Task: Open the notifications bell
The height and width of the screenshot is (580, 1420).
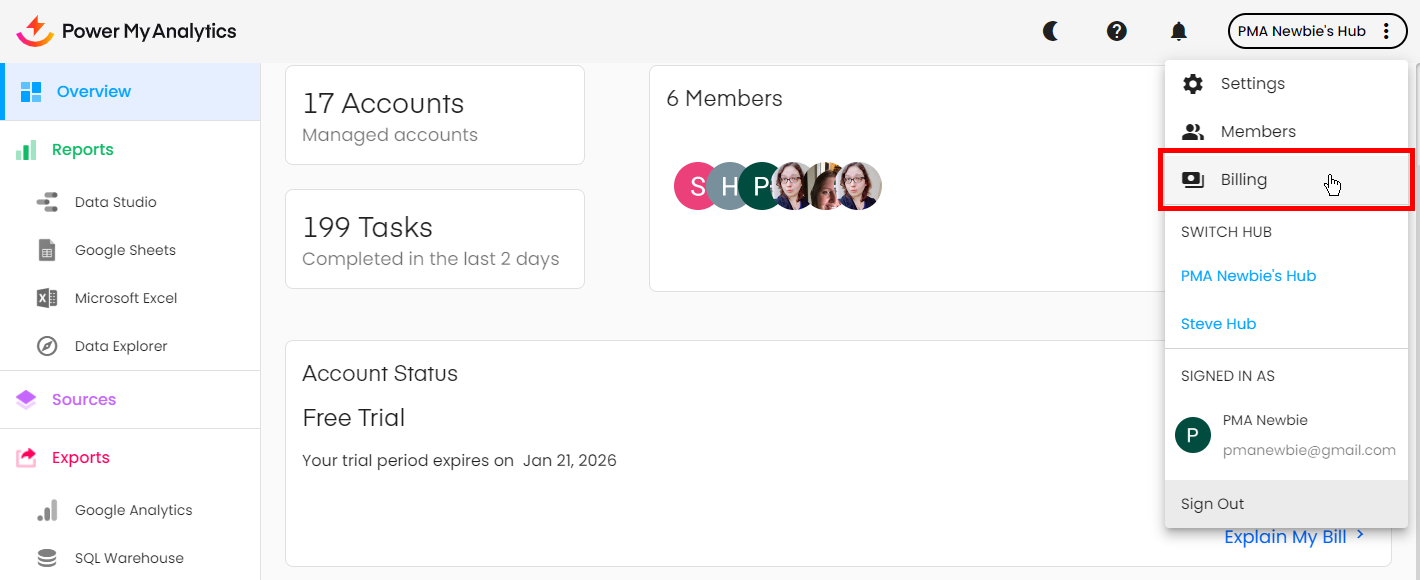Action: click(x=1179, y=32)
